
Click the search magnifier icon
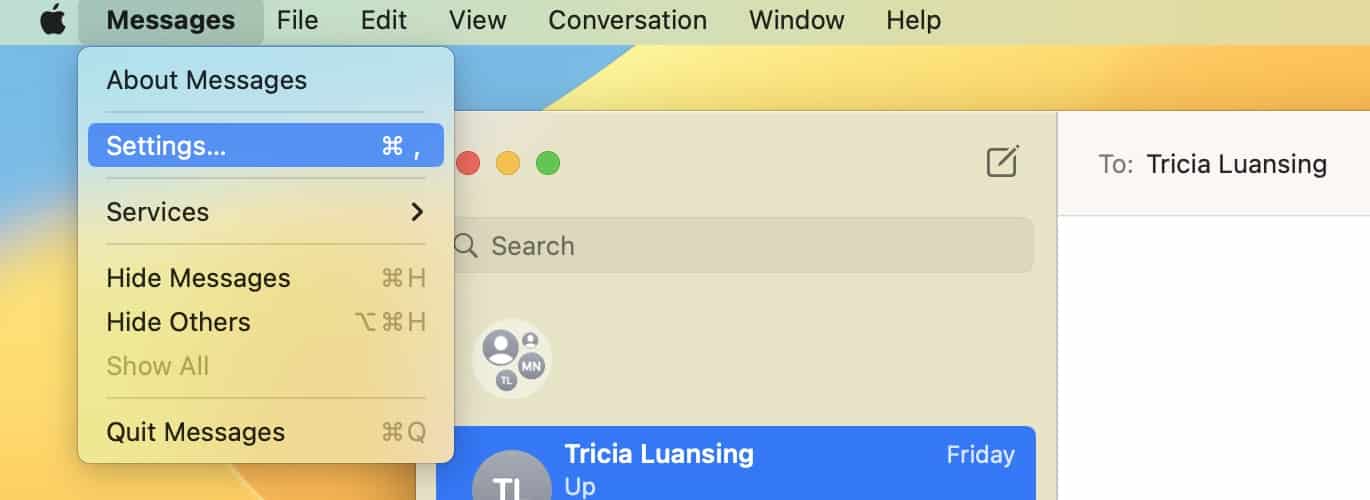466,246
